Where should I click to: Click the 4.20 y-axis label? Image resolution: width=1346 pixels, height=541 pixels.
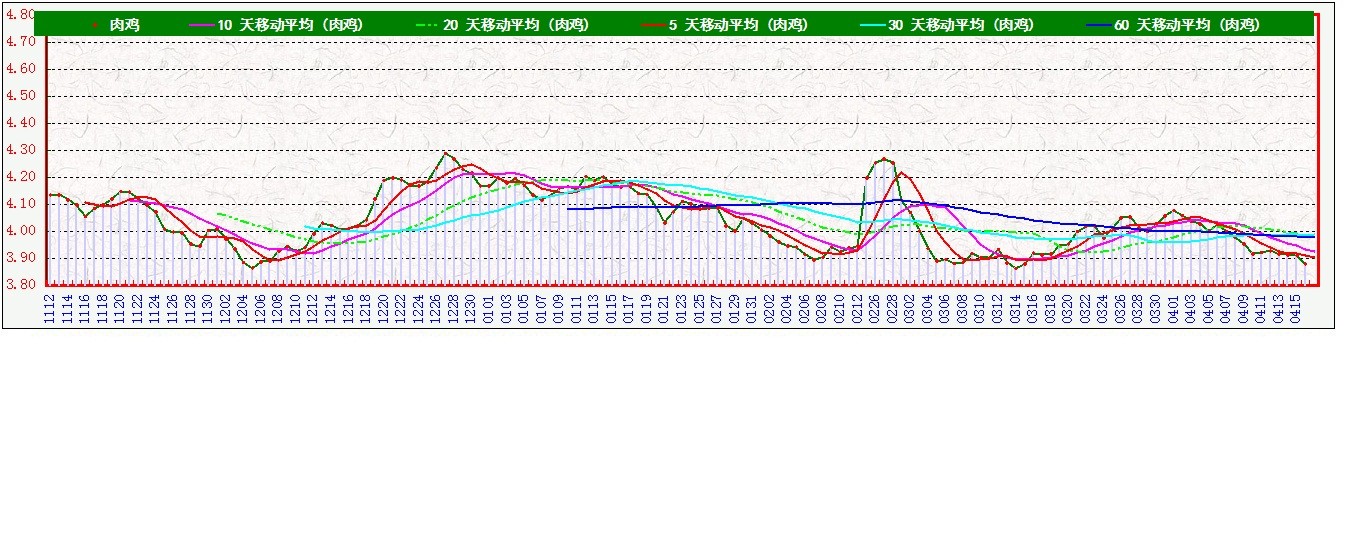22,177
